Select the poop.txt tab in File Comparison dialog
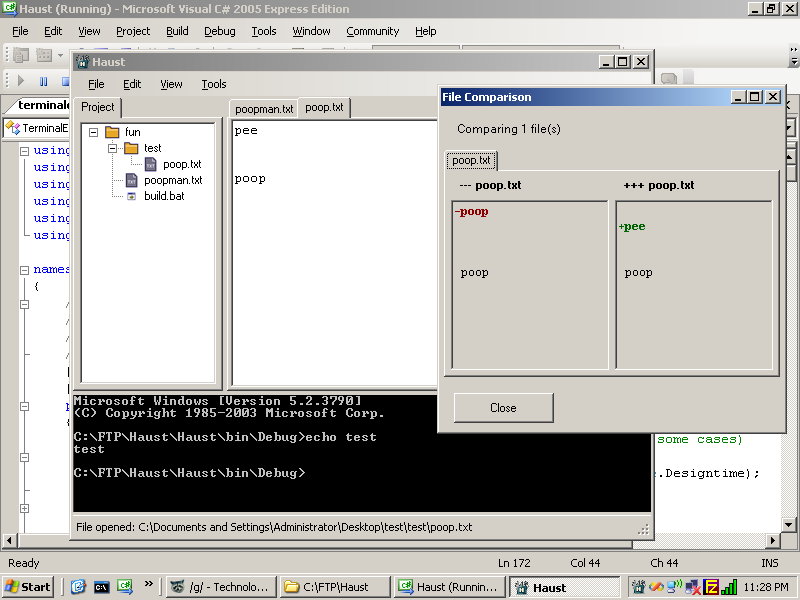 (471, 161)
